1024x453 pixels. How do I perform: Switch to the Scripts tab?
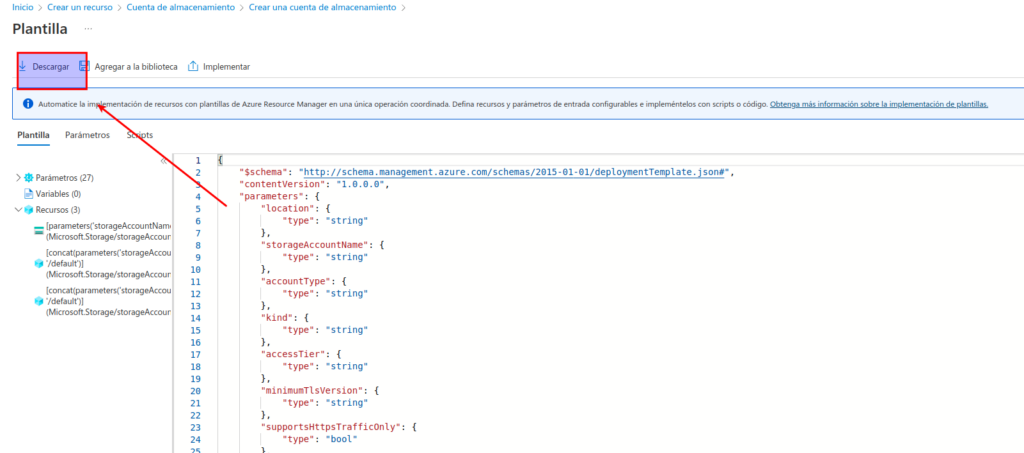tap(140, 134)
